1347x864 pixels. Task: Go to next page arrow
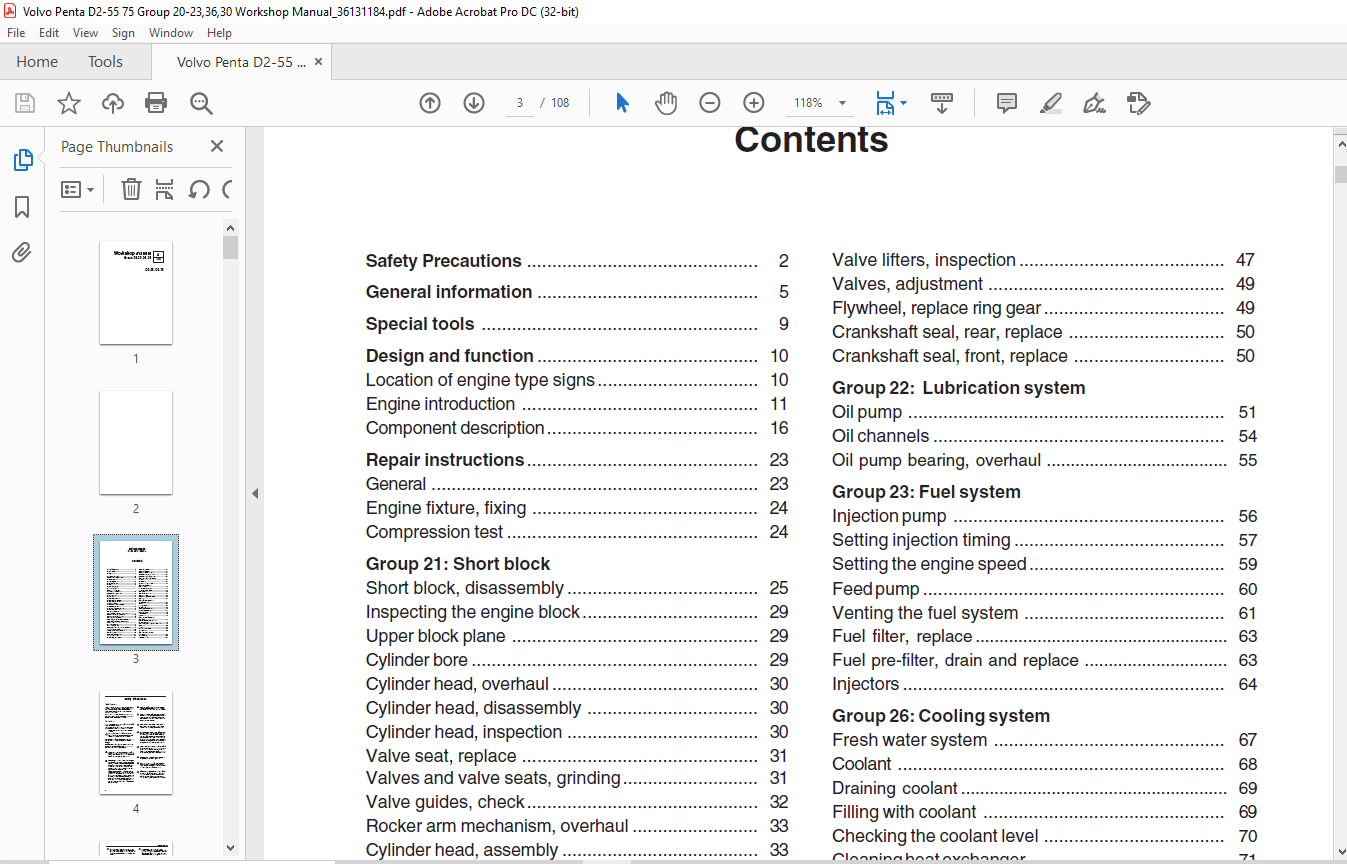click(474, 103)
